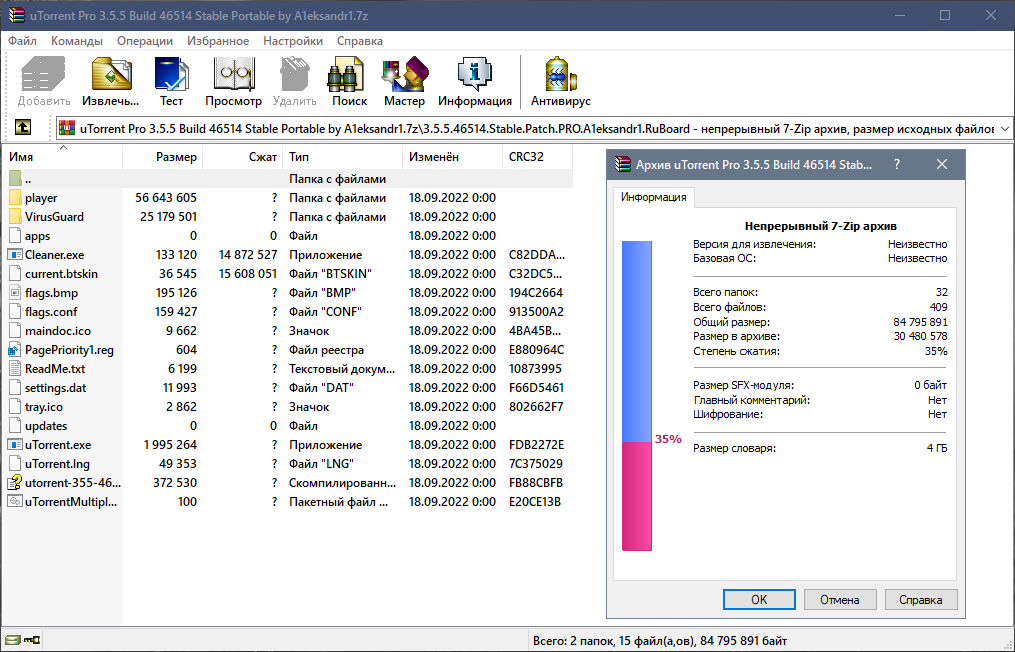This screenshot has height=652, width=1015.
Task: Click the Find (Поиск) binoculars icon
Action: pos(349,82)
